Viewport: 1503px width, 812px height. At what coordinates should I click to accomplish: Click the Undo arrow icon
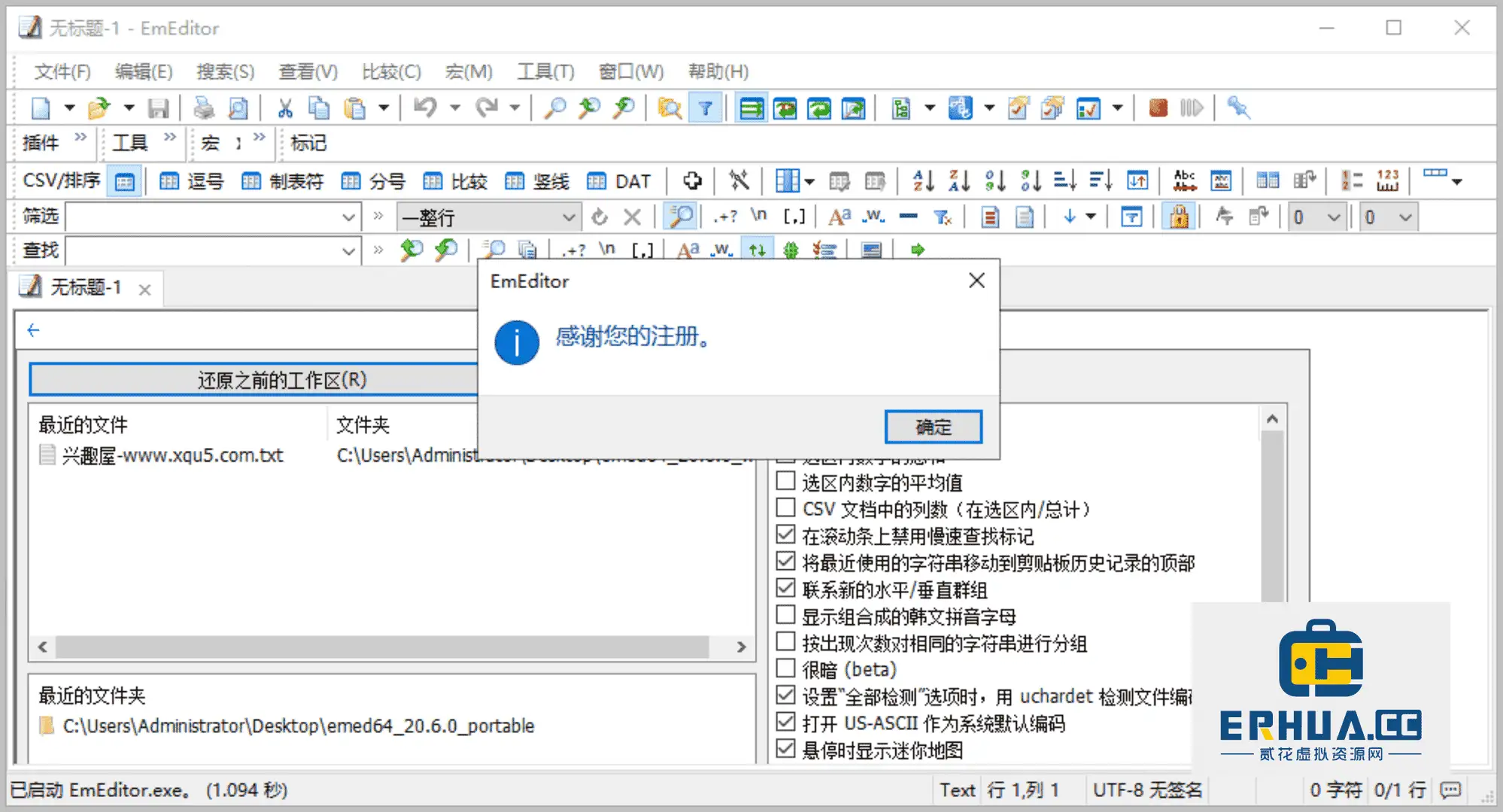[x=425, y=108]
